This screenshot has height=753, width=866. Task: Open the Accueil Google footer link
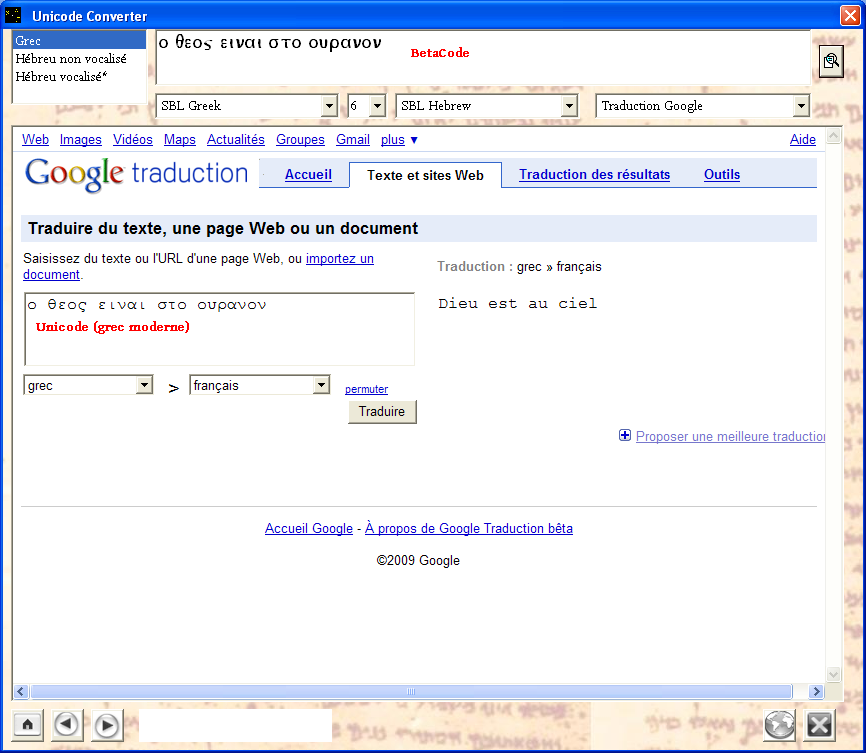click(x=309, y=528)
